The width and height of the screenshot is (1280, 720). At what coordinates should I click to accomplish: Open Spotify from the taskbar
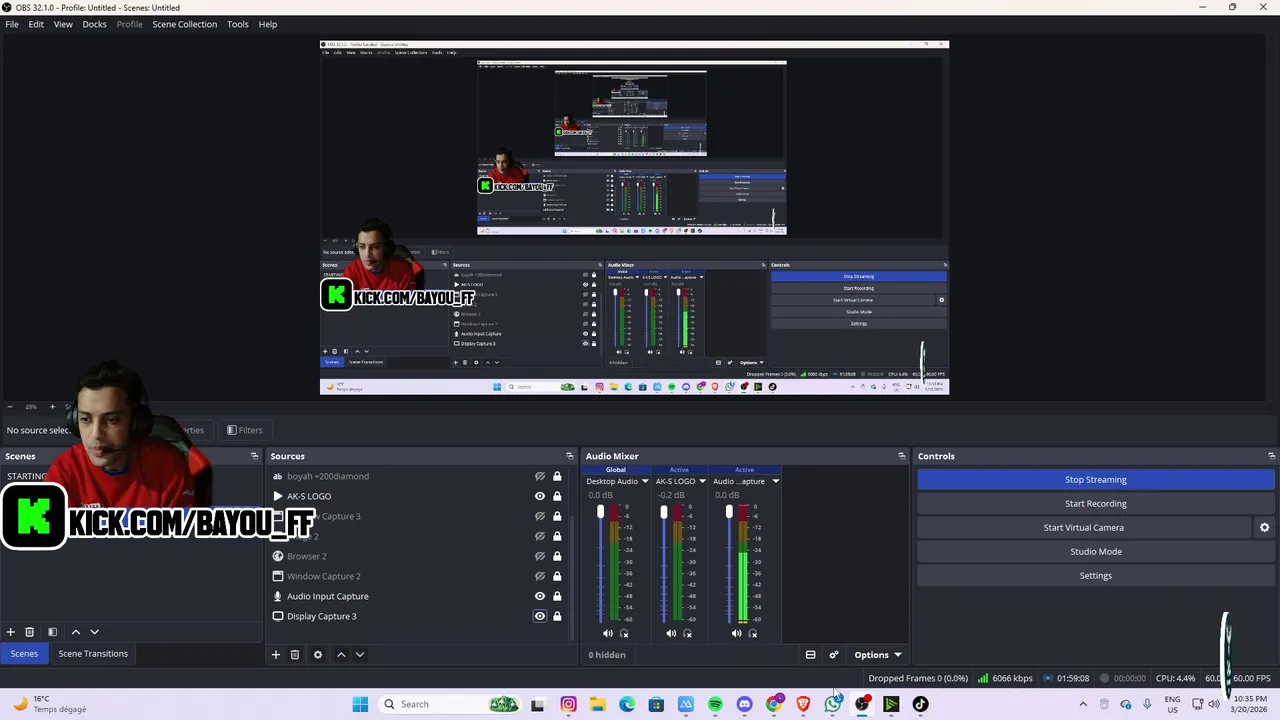(715, 704)
